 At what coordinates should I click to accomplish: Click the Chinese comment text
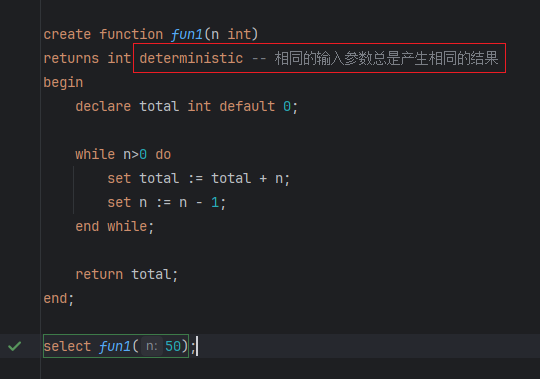pyautogui.click(x=386, y=58)
